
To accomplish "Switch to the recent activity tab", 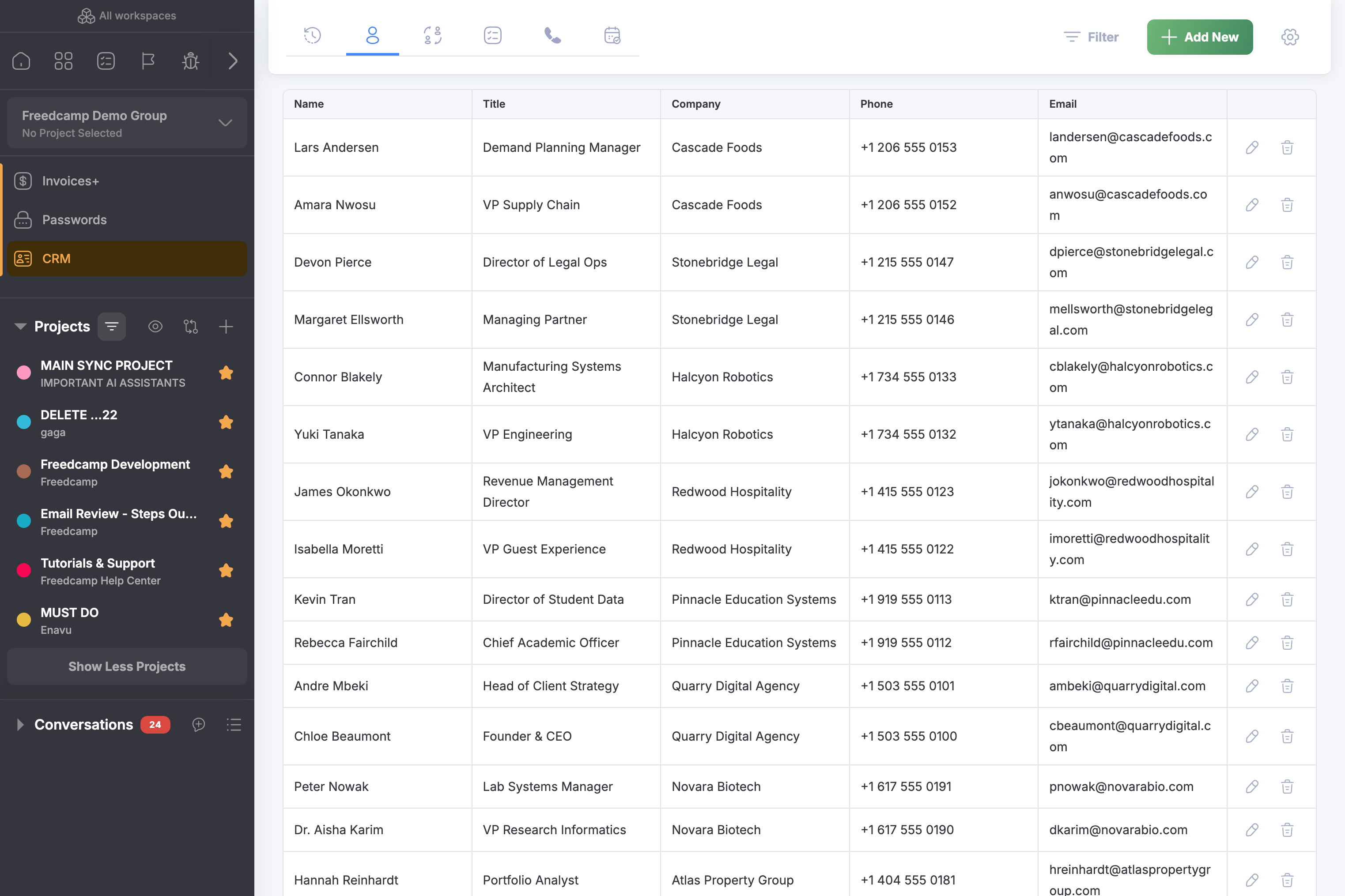I will (x=312, y=35).
